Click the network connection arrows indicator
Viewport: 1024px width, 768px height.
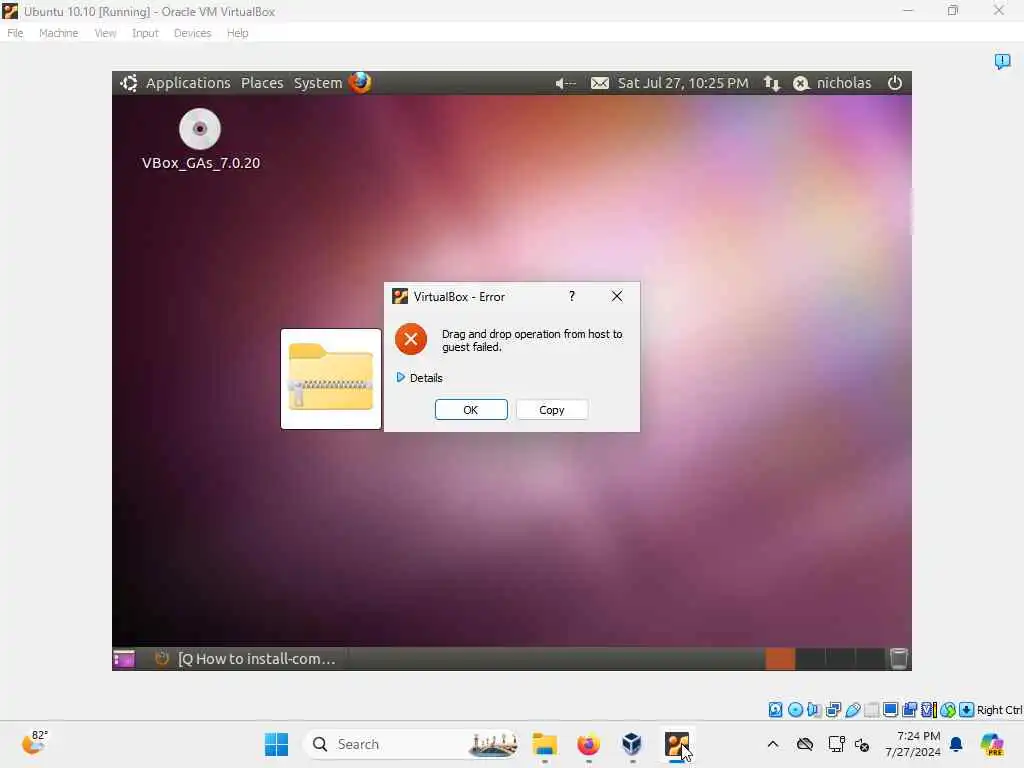[772, 83]
